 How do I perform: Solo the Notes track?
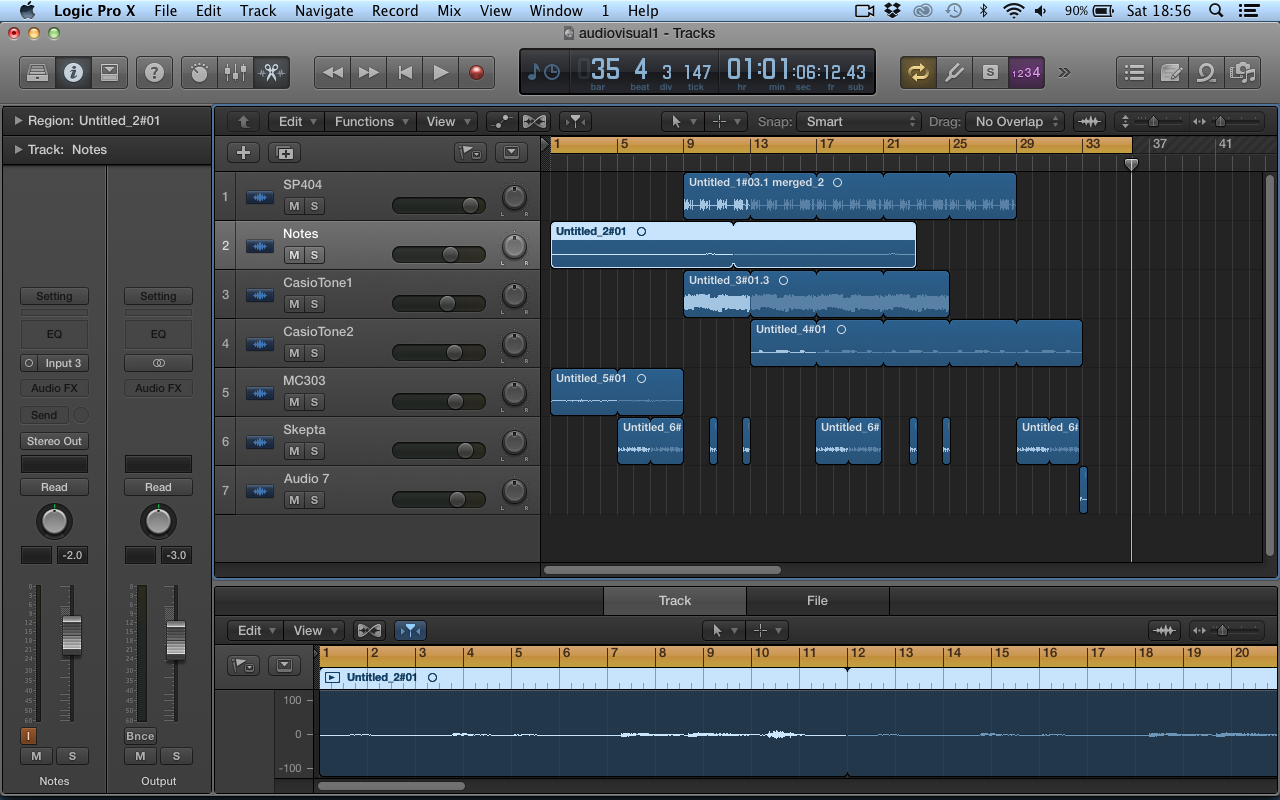(314, 255)
